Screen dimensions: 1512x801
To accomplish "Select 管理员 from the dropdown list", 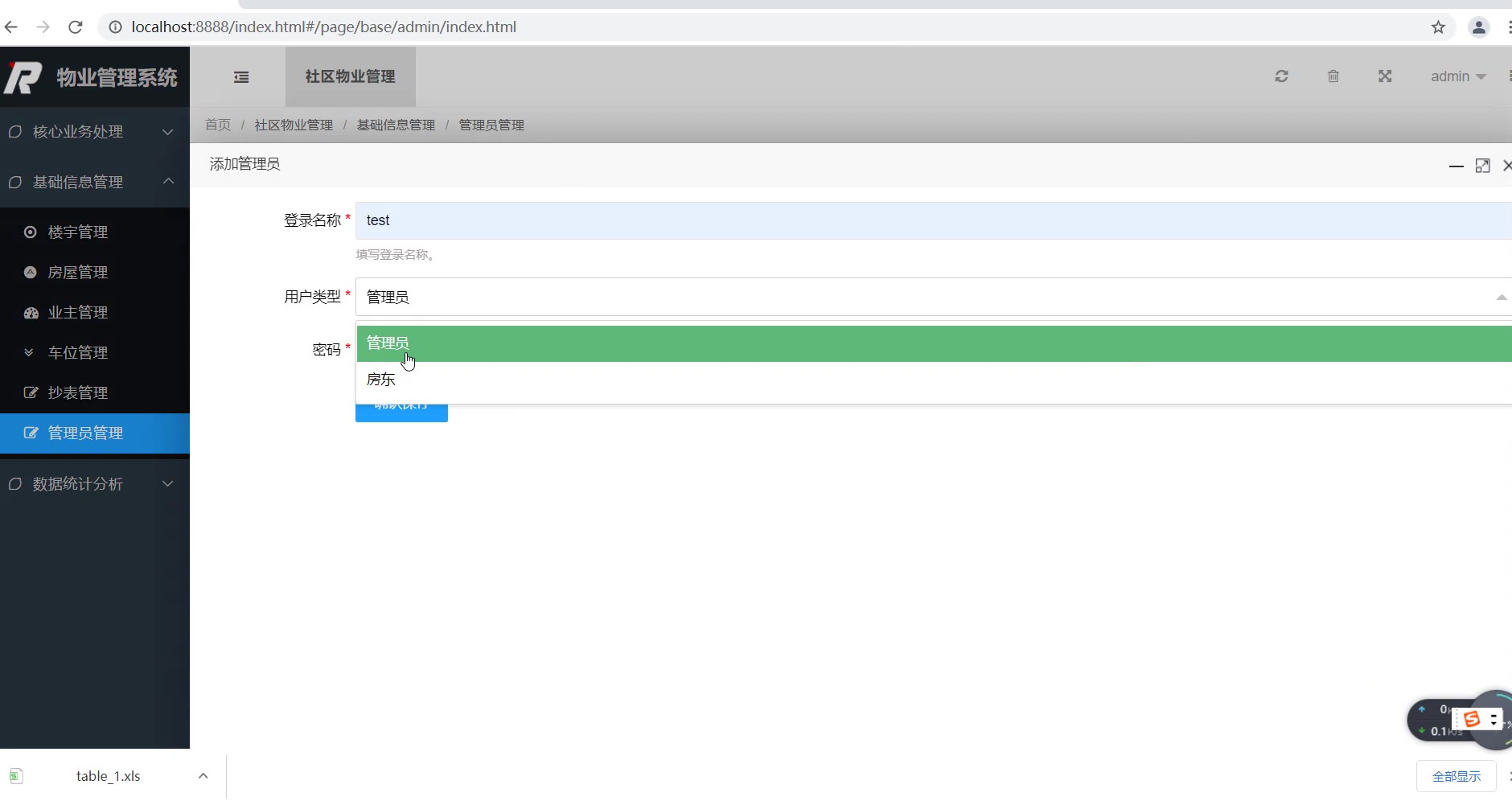I will point(935,343).
